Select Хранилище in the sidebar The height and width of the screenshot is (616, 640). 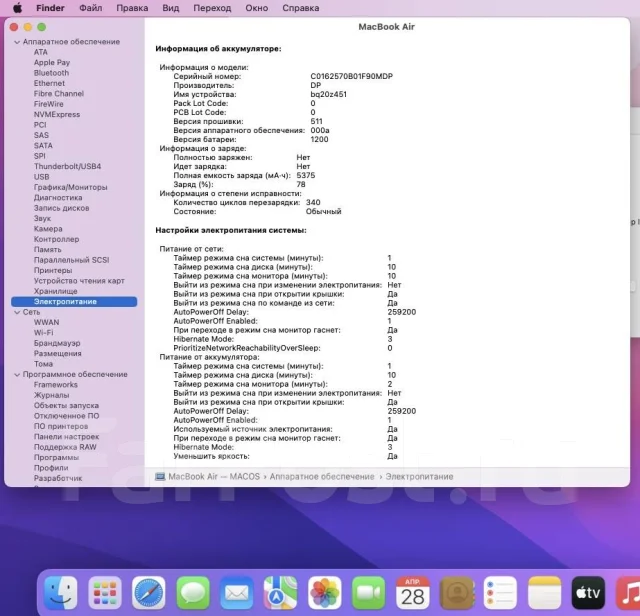click(56, 291)
